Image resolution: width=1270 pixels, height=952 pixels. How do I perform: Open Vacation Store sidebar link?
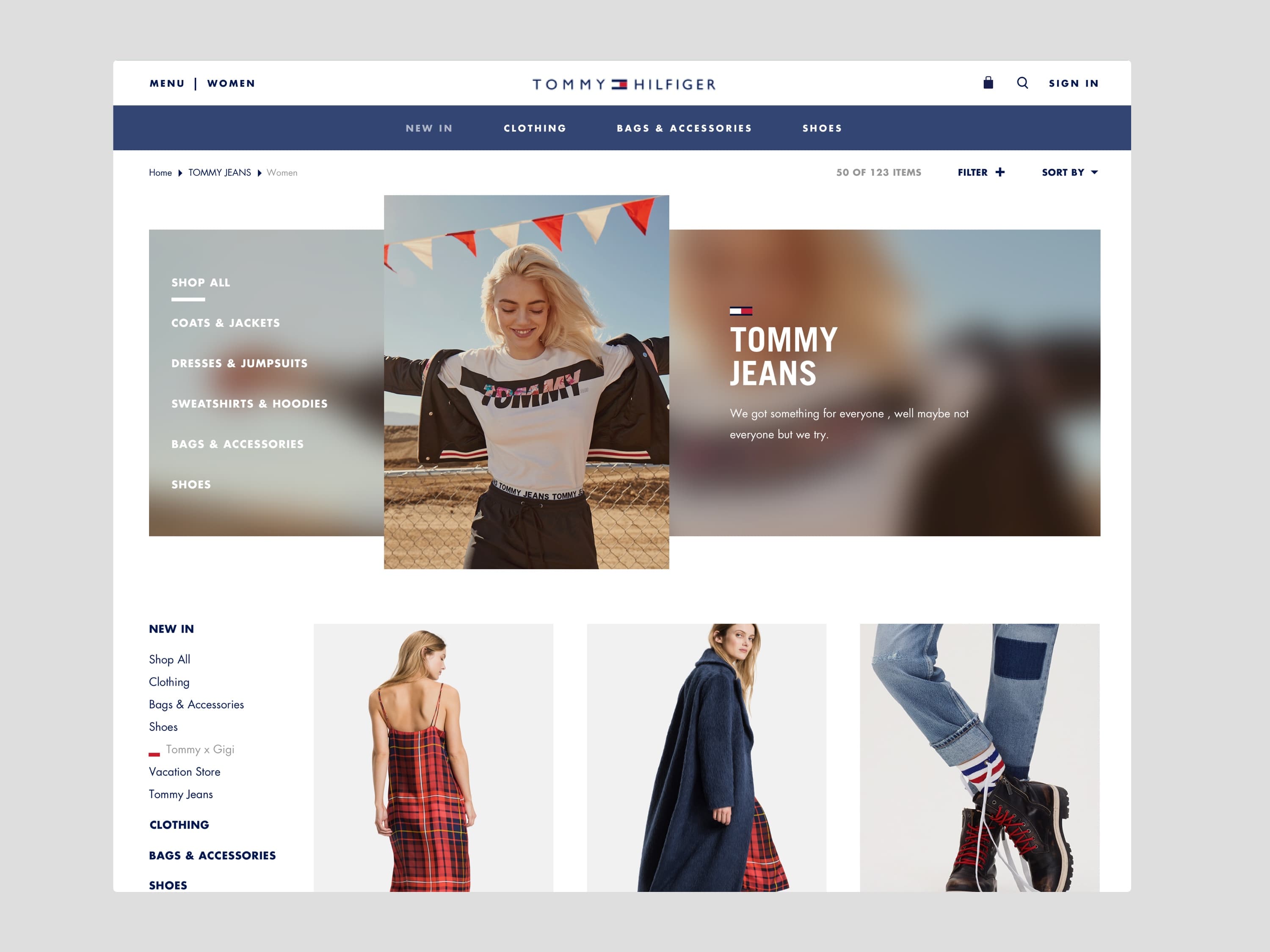click(x=184, y=772)
